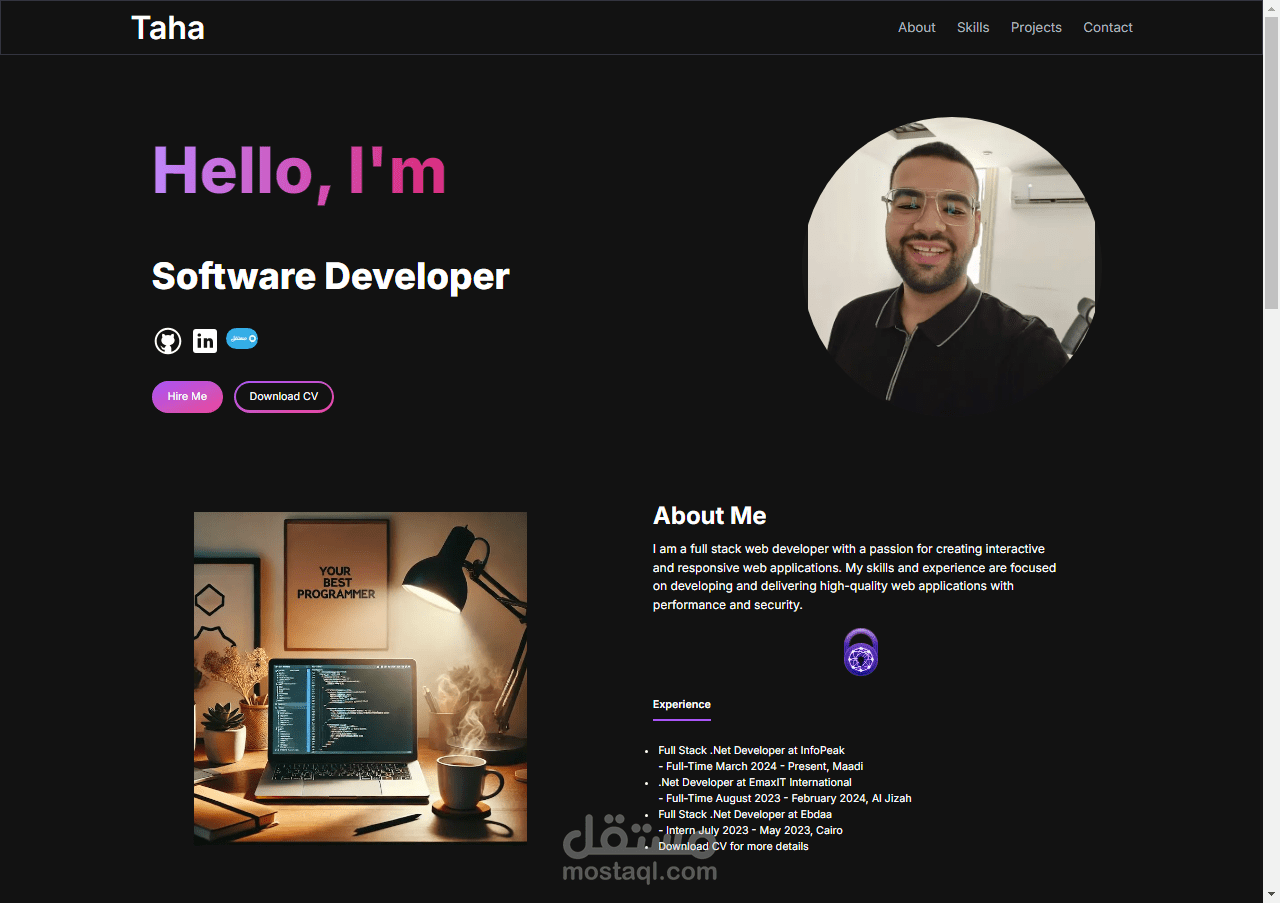1280x903 pixels.
Task: Click 'Download CV for more details' text
Action: [x=733, y=846]
